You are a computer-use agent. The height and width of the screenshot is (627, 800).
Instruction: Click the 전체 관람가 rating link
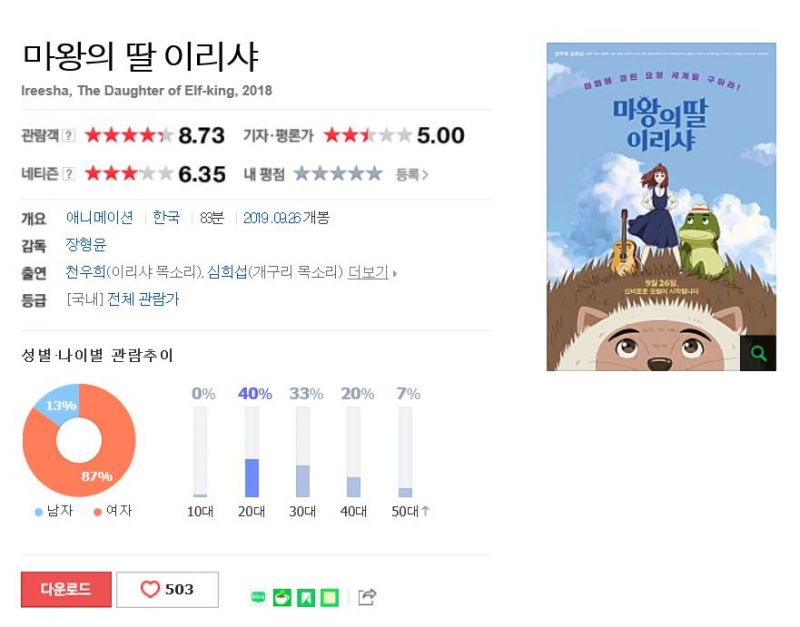point(143,299)
